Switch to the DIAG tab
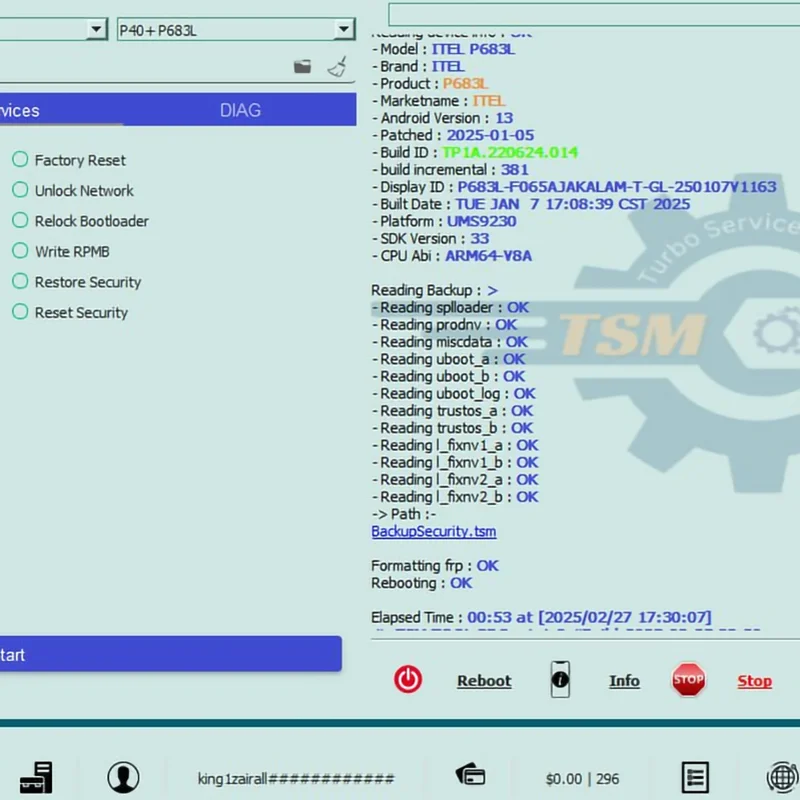The image size is (800, 800). tap(240, 110)
